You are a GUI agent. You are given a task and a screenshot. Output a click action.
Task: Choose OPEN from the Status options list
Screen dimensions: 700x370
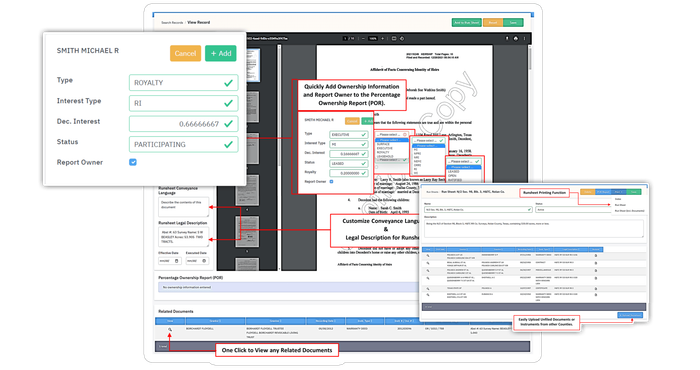coord(452,176)
